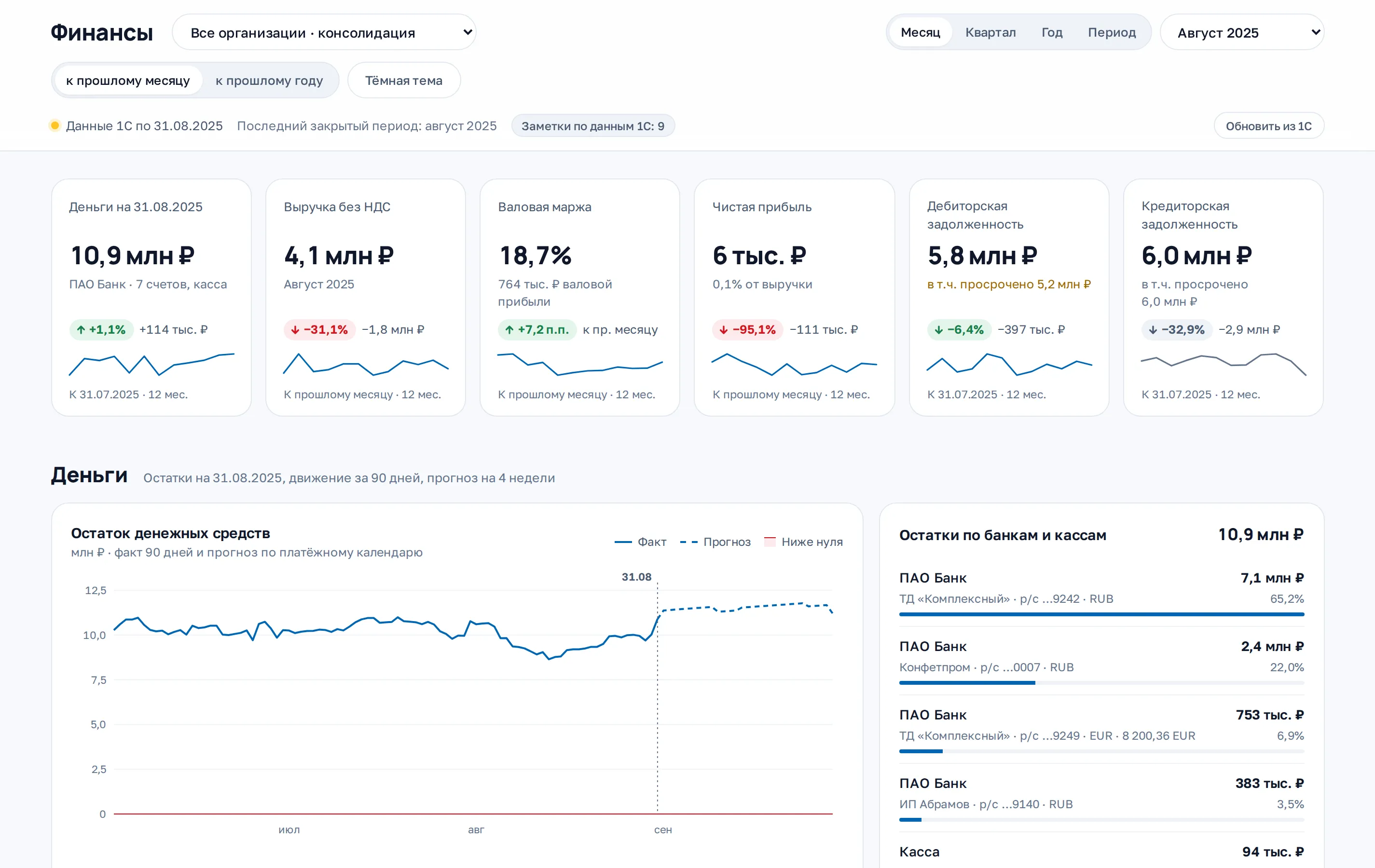1375x868 pixels.
Task: Click the ТД «Комплексный» р/с …9242 share bar
Action: point(1101,614)
